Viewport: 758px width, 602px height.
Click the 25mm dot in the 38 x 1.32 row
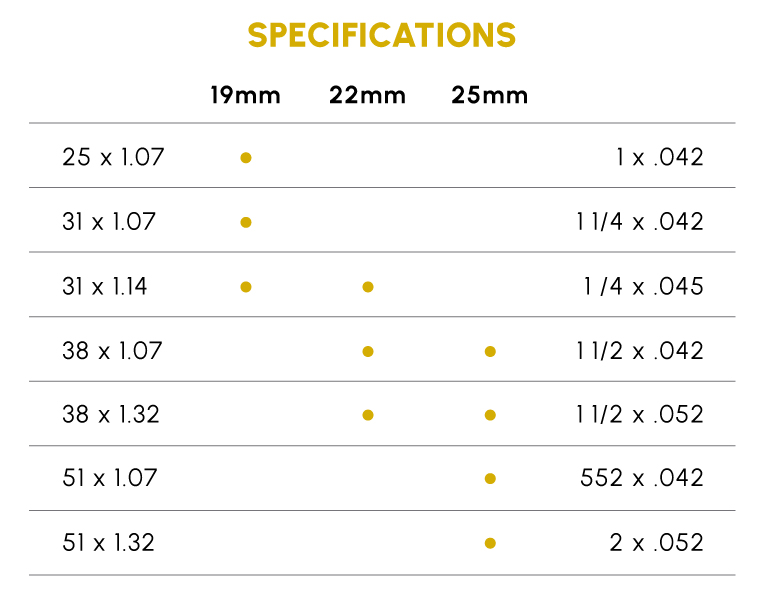(490, 415)
